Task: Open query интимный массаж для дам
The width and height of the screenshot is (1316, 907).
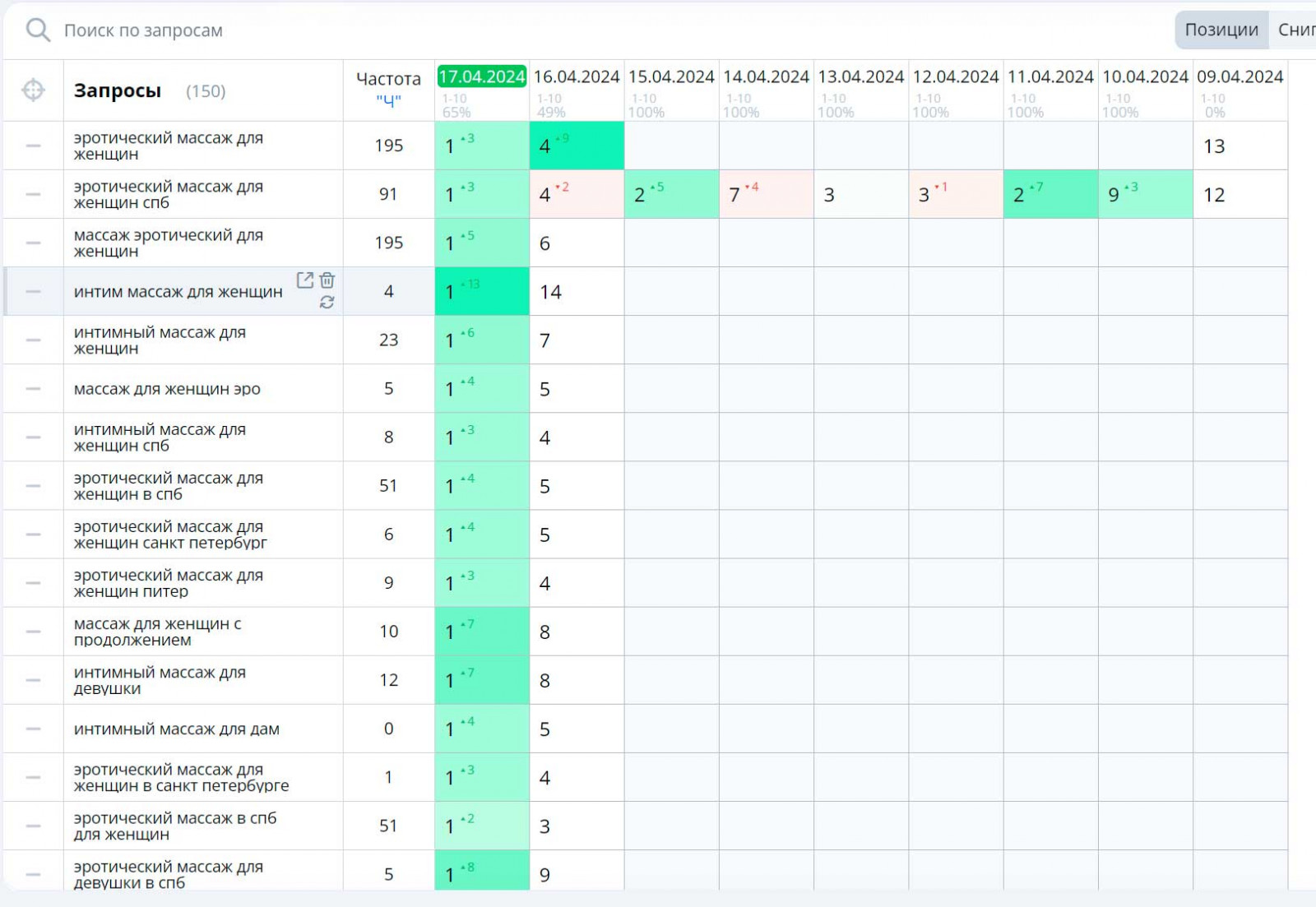Action: (177, 729)
